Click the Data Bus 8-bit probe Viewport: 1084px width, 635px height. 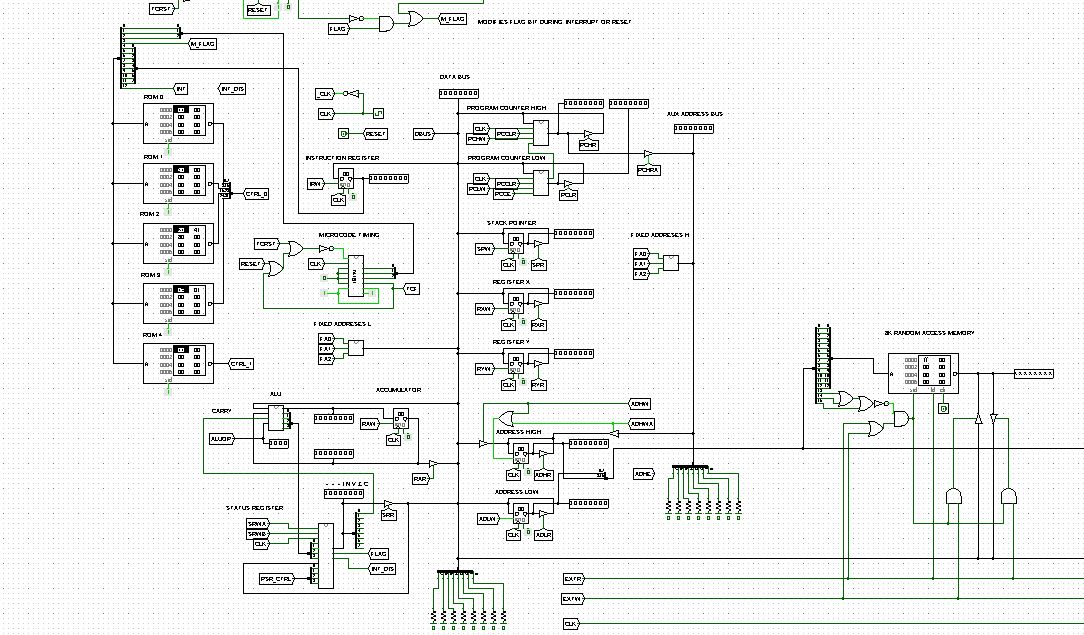point(458,94)
